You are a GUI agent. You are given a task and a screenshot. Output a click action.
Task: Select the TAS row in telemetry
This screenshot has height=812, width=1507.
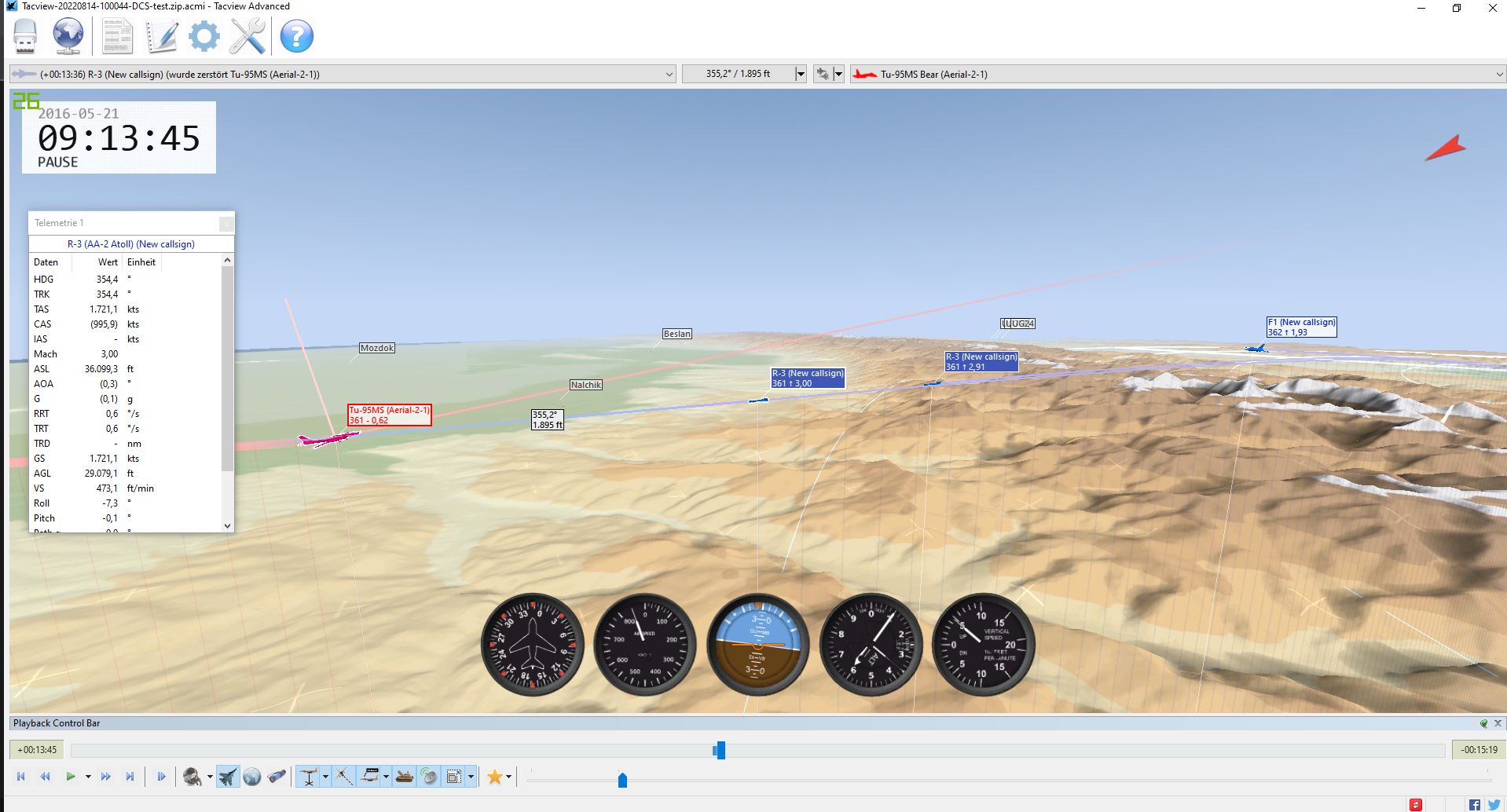pos(126,309)
